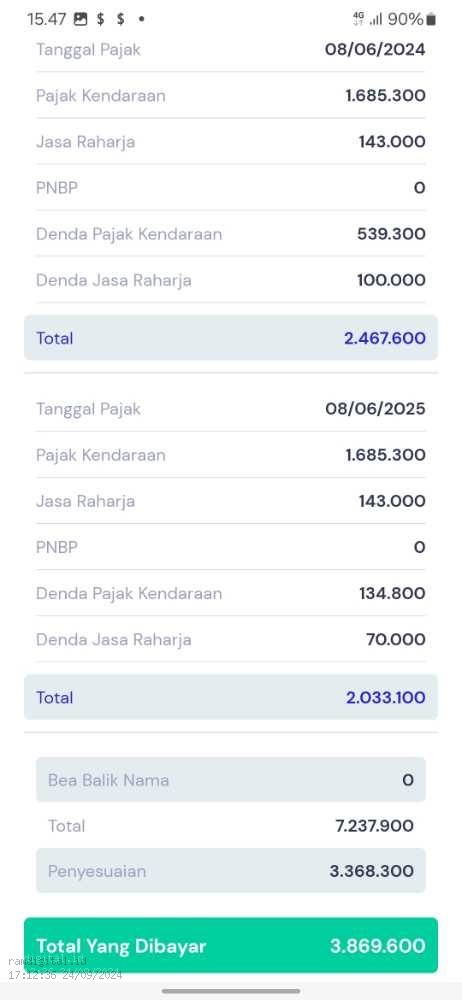Tap the notification dot in status bar
This screenshot has width=462, height=1000.
click(x=141, y=19)
